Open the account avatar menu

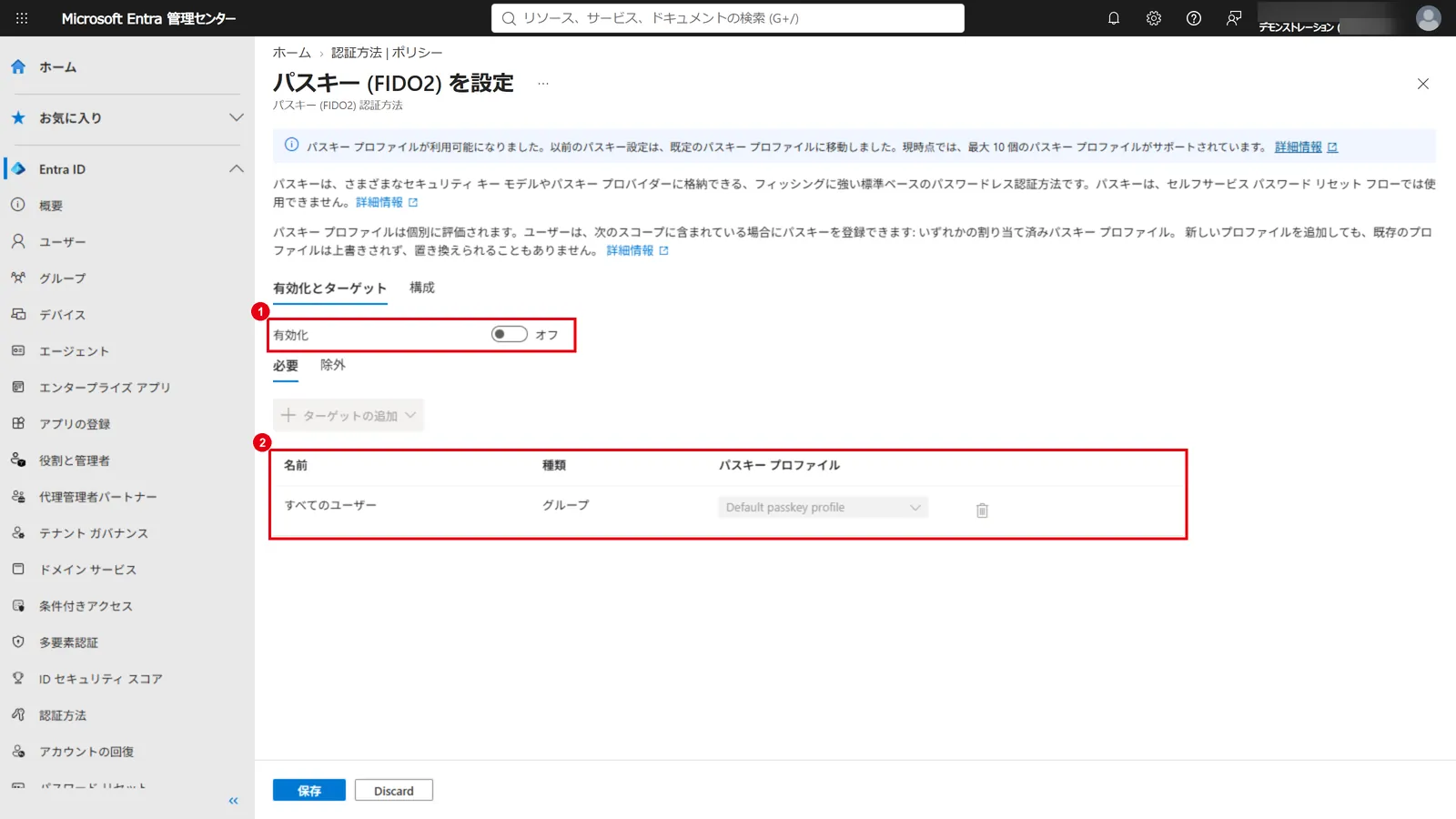[1429, 18]
